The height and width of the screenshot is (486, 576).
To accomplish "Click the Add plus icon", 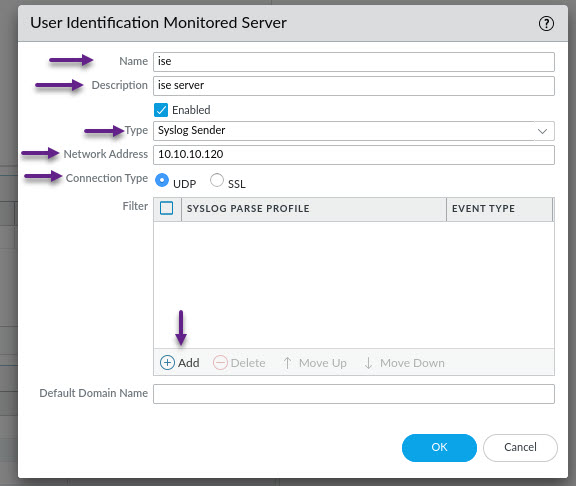I will pos(167,363).
